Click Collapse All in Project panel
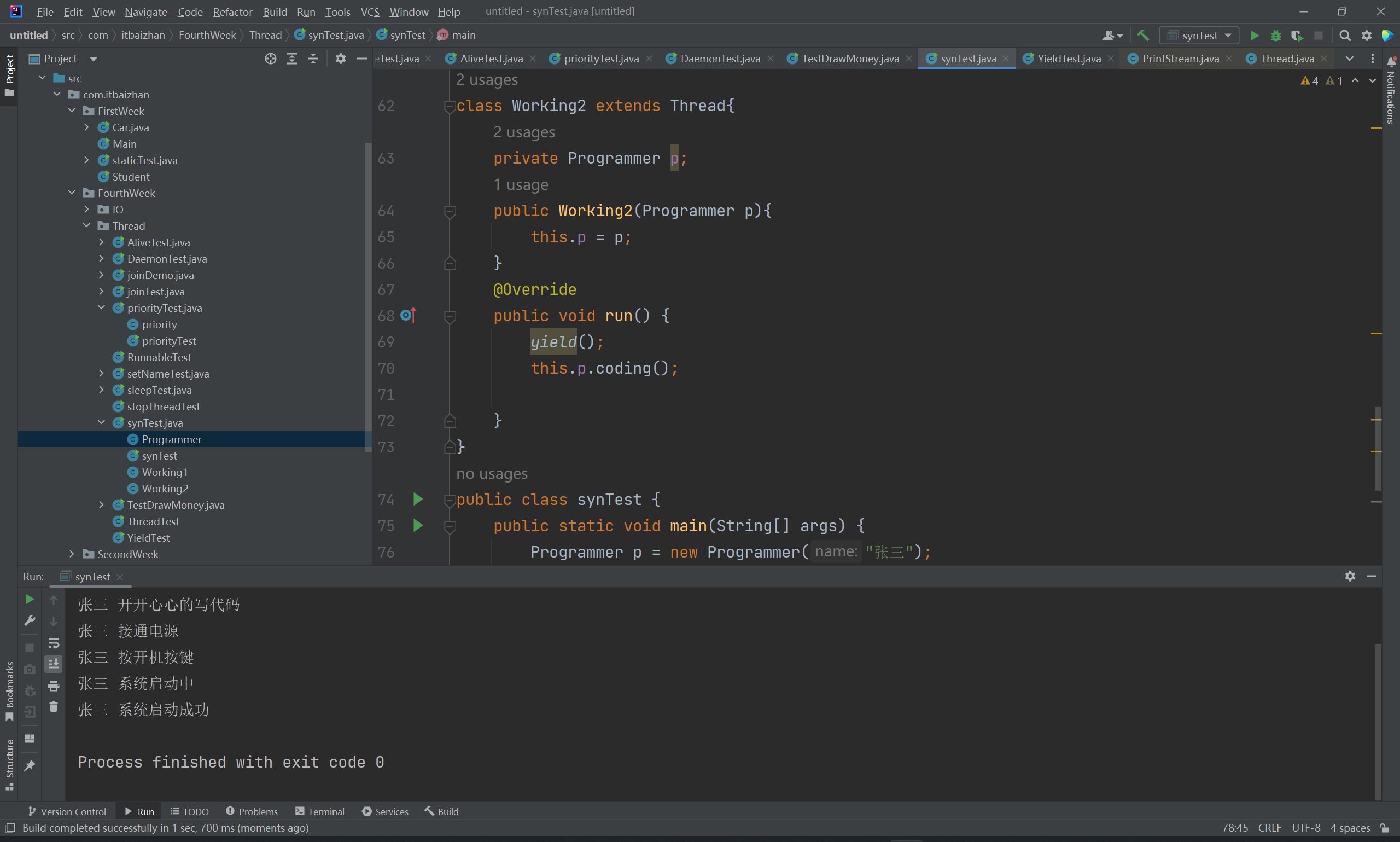 (x=313, y=59)
